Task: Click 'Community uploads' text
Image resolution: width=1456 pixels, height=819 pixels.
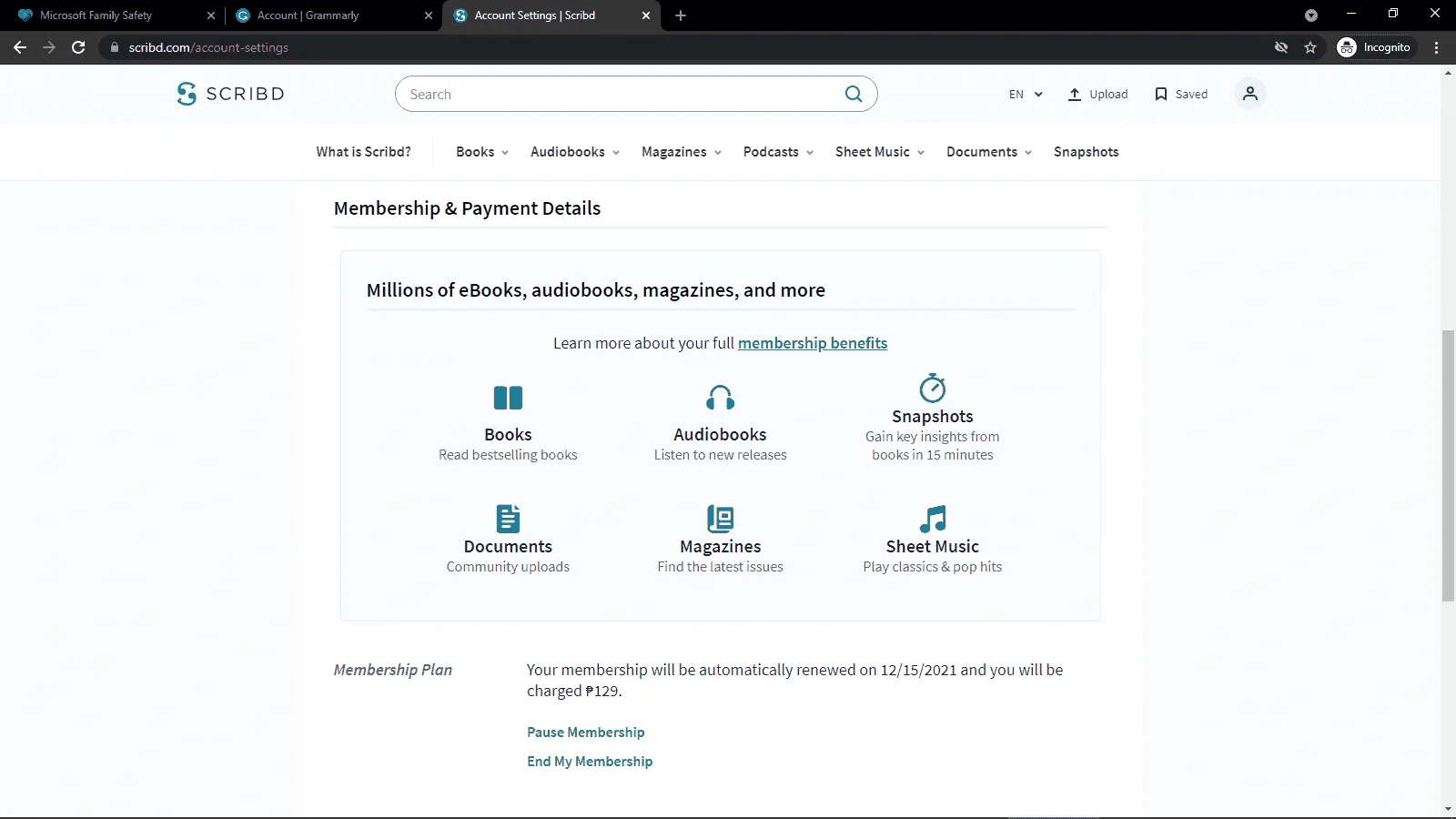Action: tap(508, 567)
